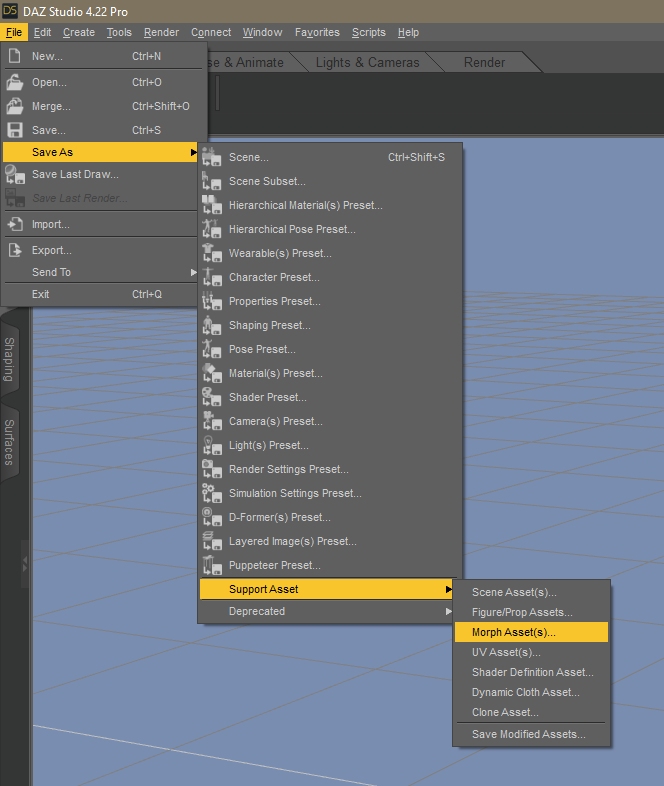Click the Shaping Preset icon

[x=211, y=325]
